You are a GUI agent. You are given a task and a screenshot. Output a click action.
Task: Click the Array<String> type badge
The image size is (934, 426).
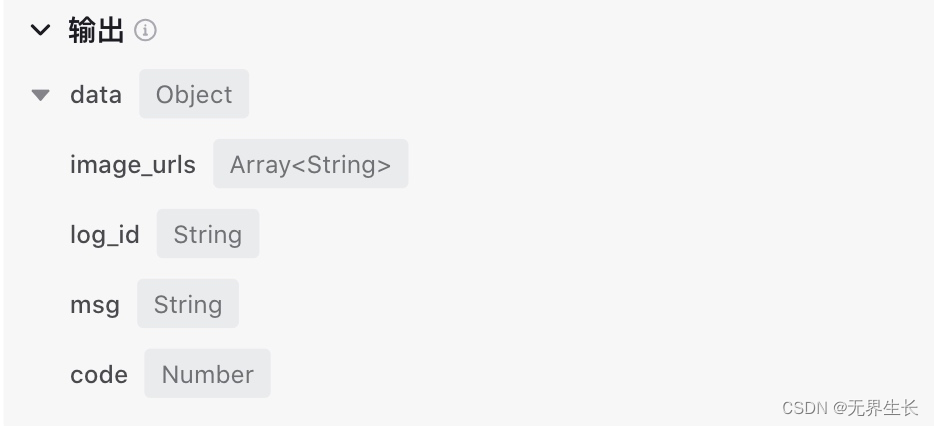pyautogui.click(x=311, y=164)
